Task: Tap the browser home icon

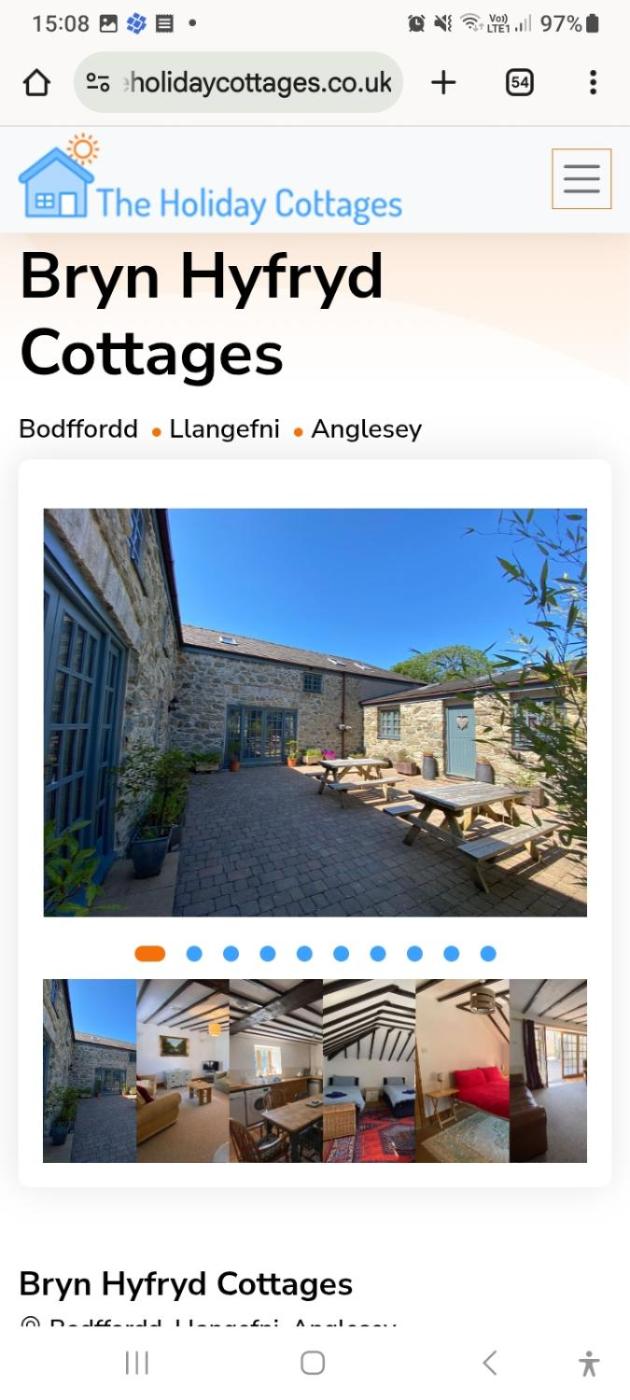Action: click(36, 83)
